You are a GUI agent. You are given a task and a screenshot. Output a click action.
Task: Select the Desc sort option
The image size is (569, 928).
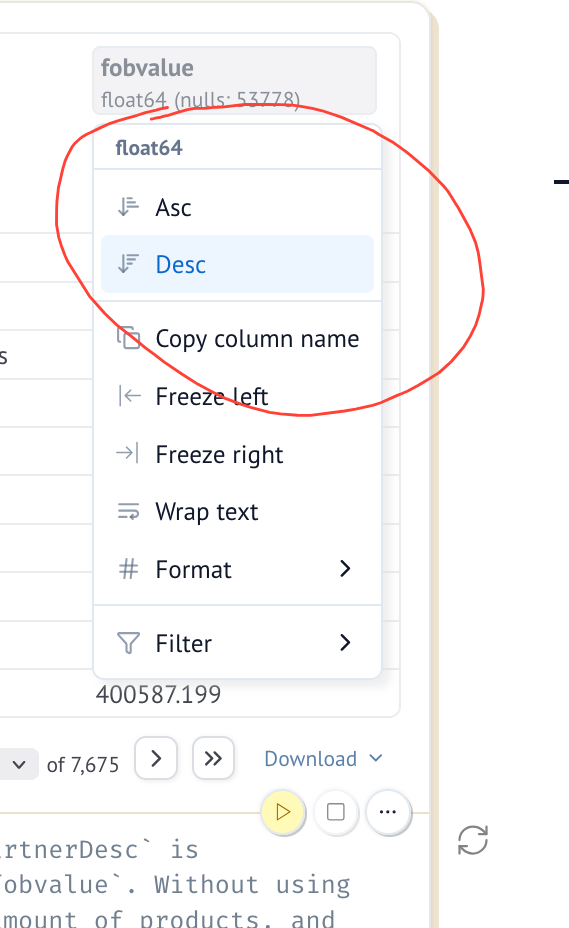[237, 264]
